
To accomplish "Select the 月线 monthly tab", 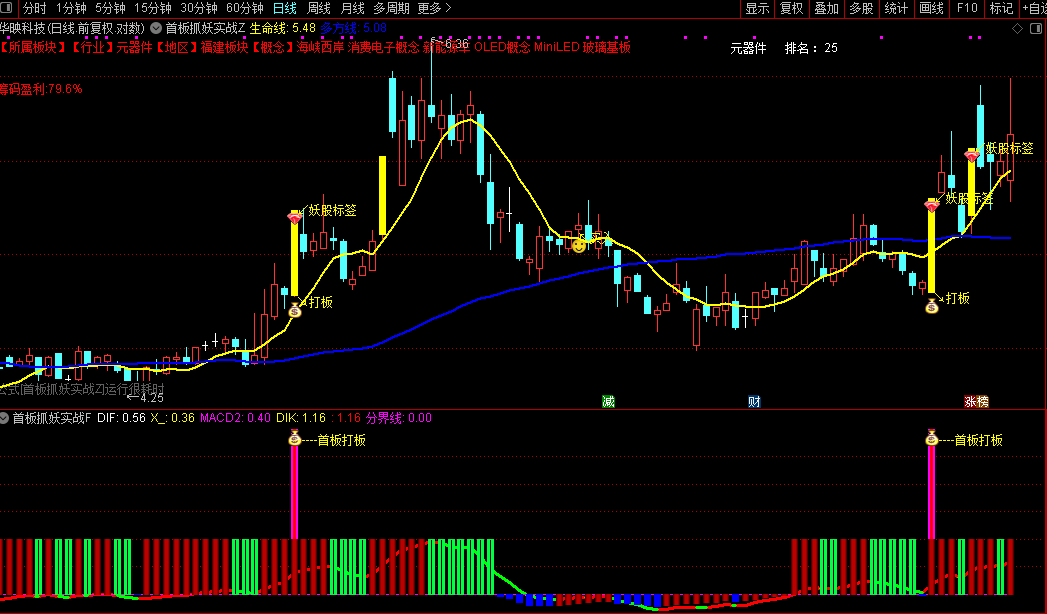I will [353, 8].
